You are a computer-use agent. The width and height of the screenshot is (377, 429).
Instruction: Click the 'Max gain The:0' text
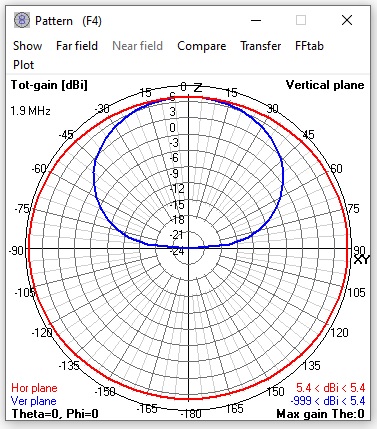320,414
